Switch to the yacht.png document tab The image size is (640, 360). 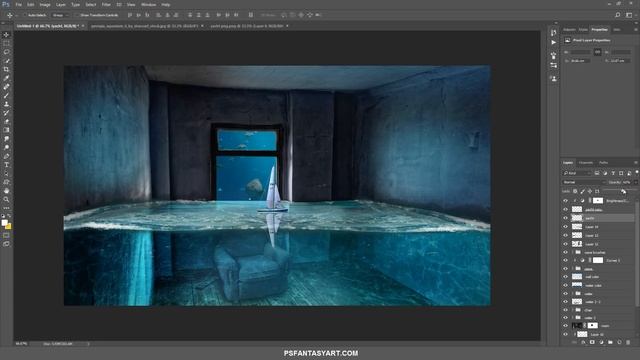[x=247, y=26]
